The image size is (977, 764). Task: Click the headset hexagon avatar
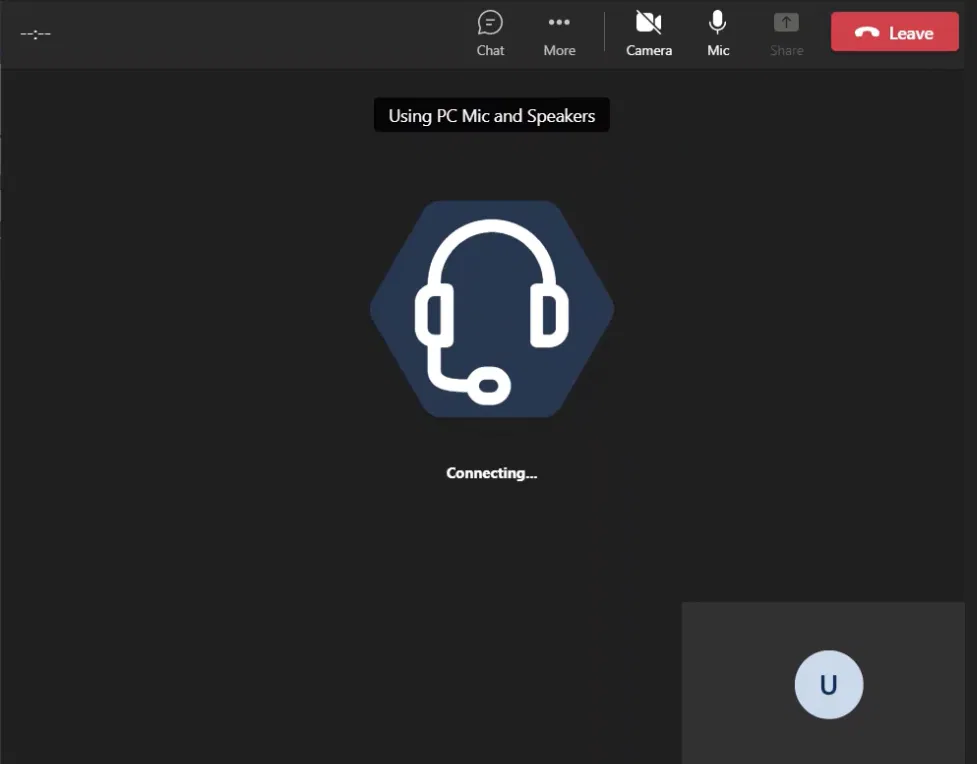tap(492, 309)
